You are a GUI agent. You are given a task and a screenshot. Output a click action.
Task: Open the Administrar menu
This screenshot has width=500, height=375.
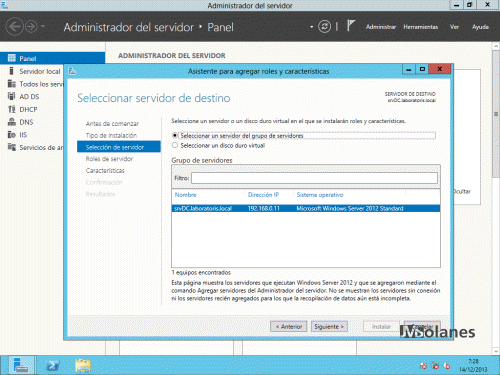coord(381,27)
